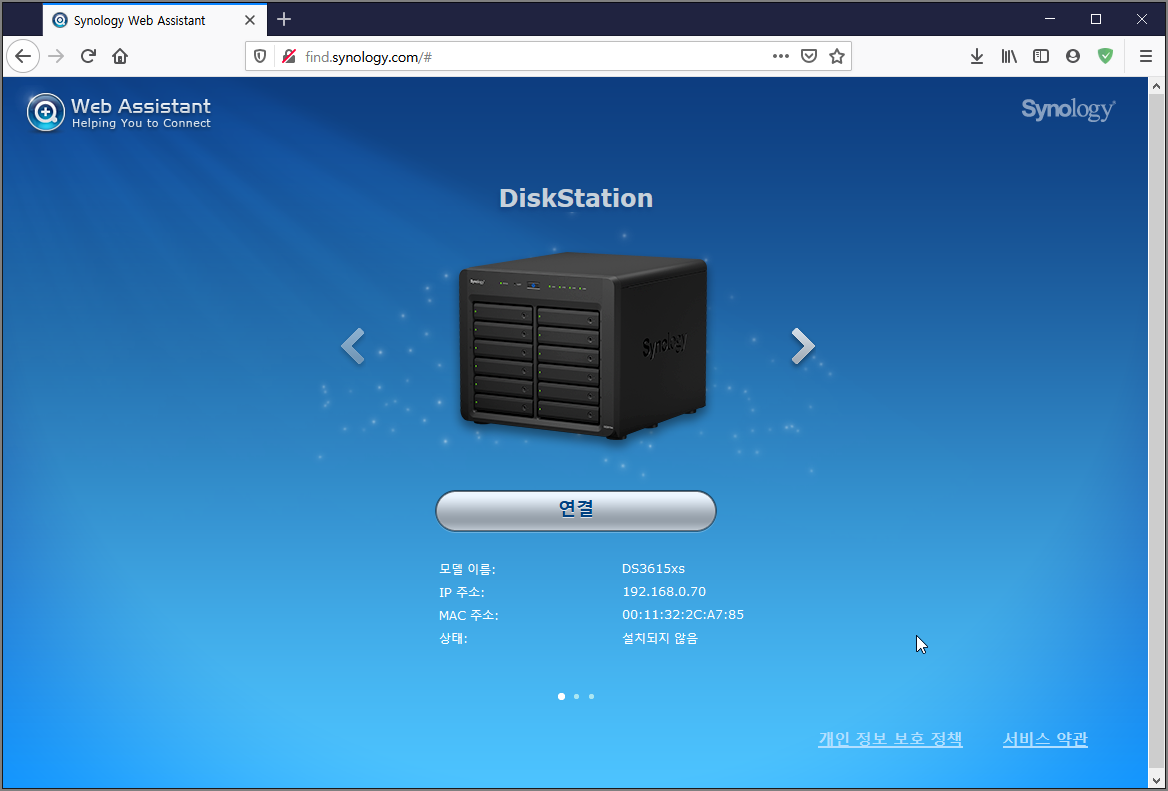Show previous device with left chevron
The image size is (1168, 791).
(352, 346)
